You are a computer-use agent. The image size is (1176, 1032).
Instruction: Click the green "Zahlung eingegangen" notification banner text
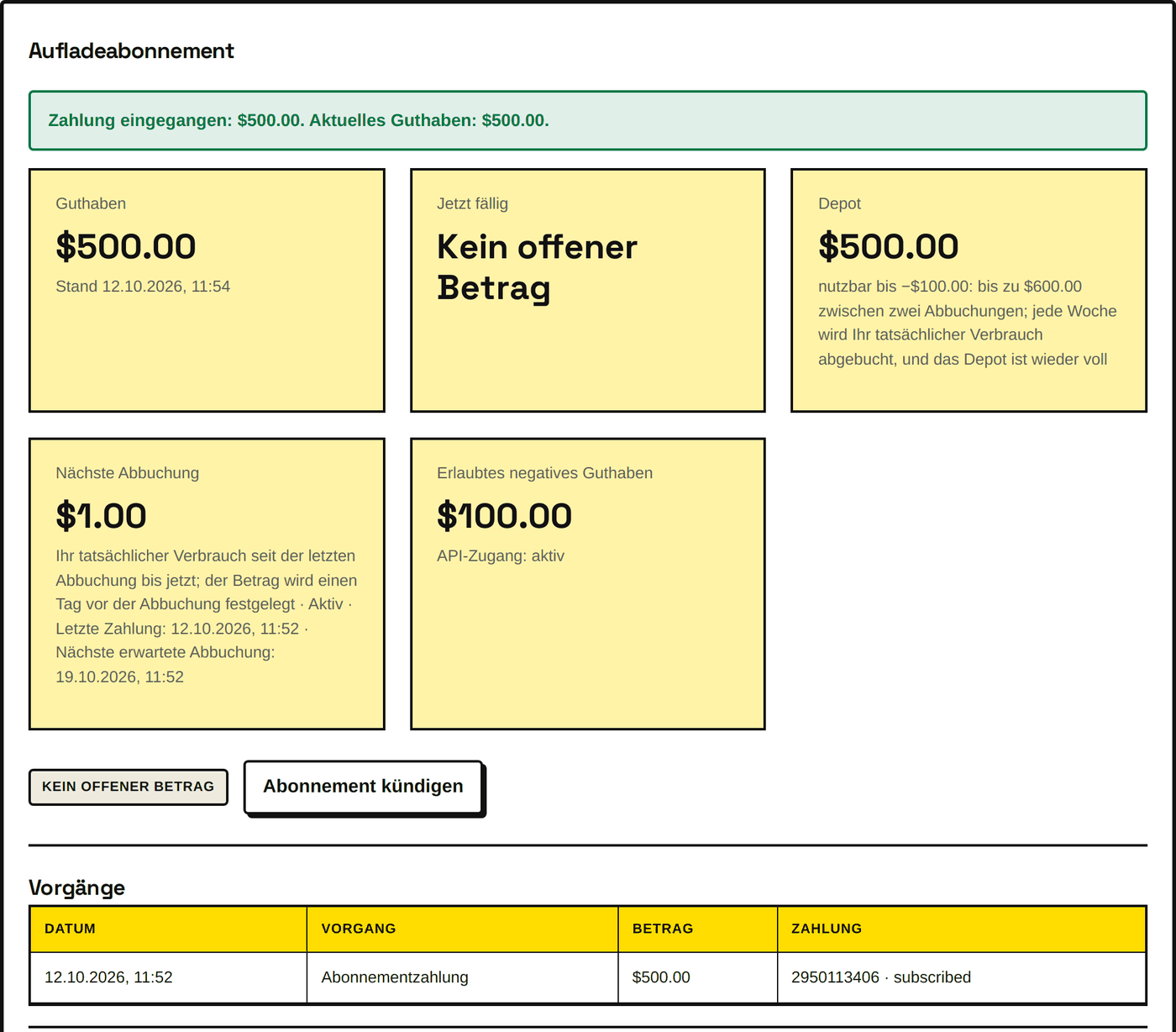(x=298, y=120)
